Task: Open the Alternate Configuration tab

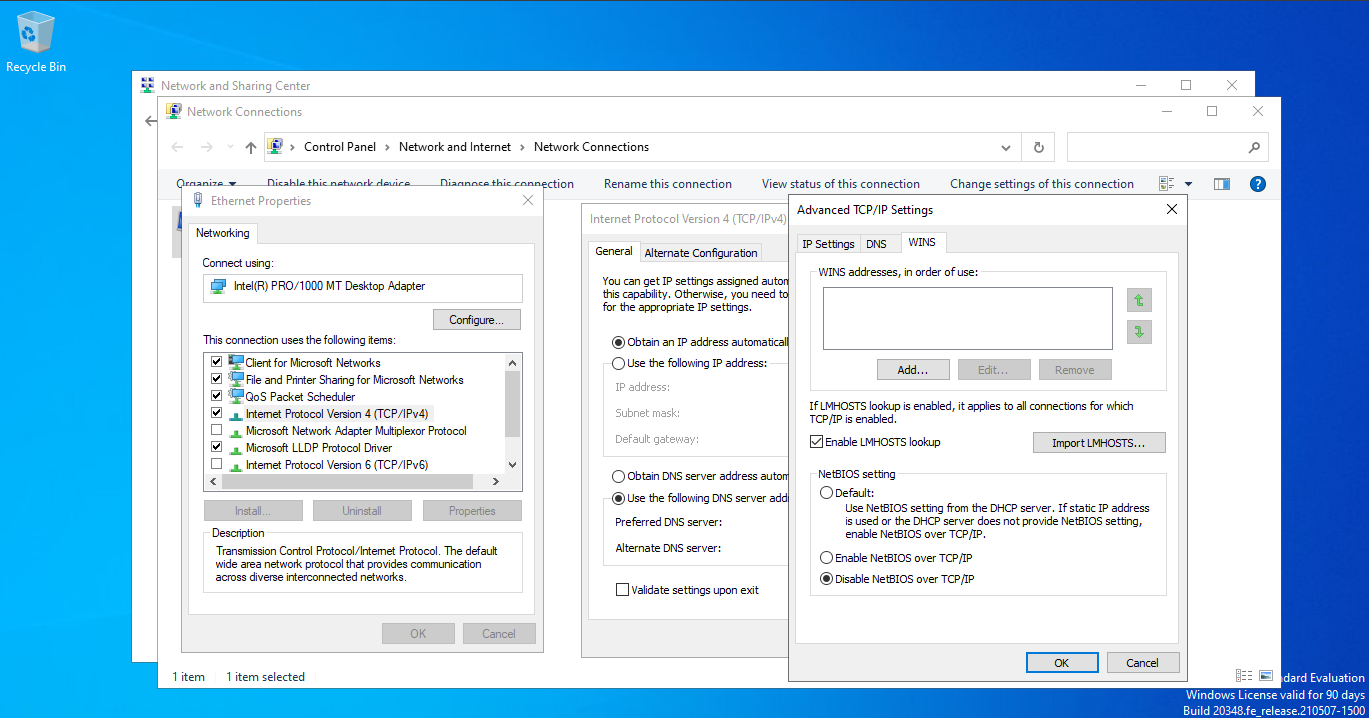Action: click(x=701, y=253)
